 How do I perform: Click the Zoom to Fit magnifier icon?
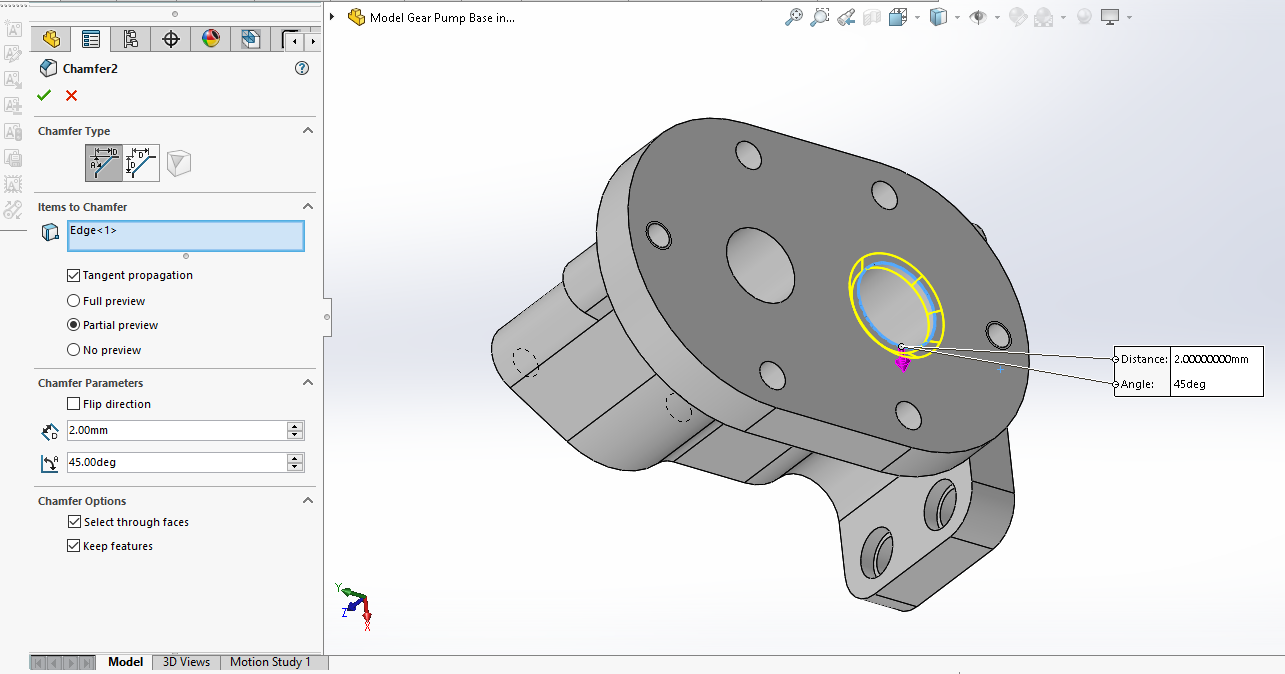coord(794,17)
